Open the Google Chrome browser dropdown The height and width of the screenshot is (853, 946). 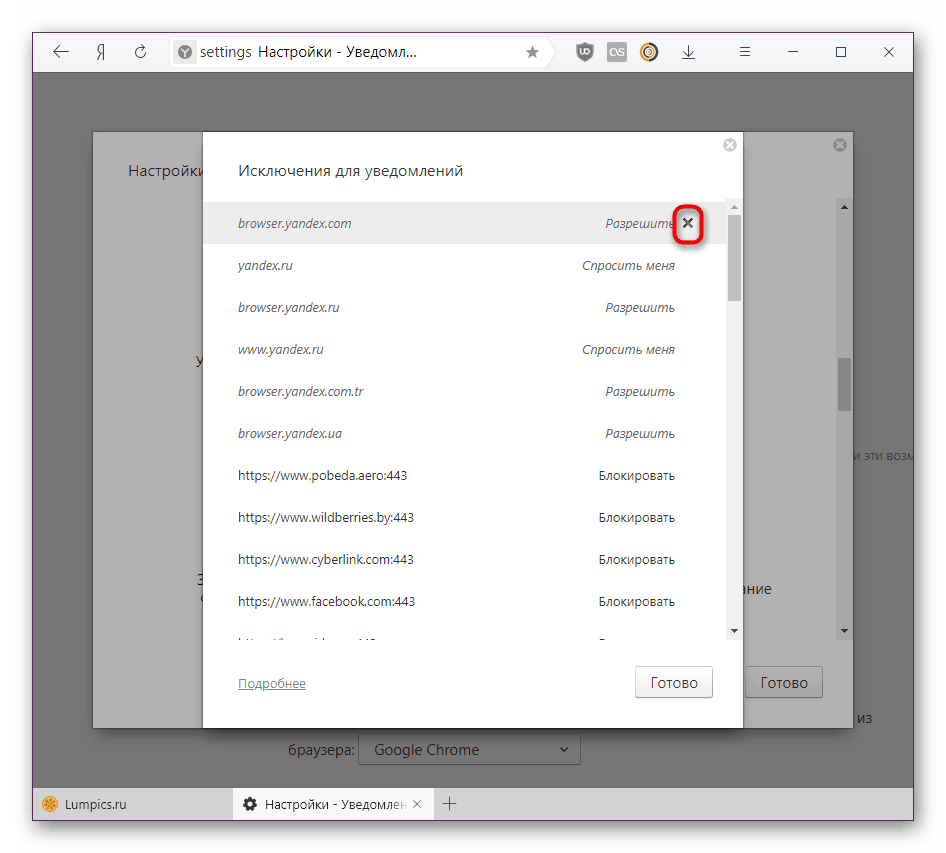469,749
